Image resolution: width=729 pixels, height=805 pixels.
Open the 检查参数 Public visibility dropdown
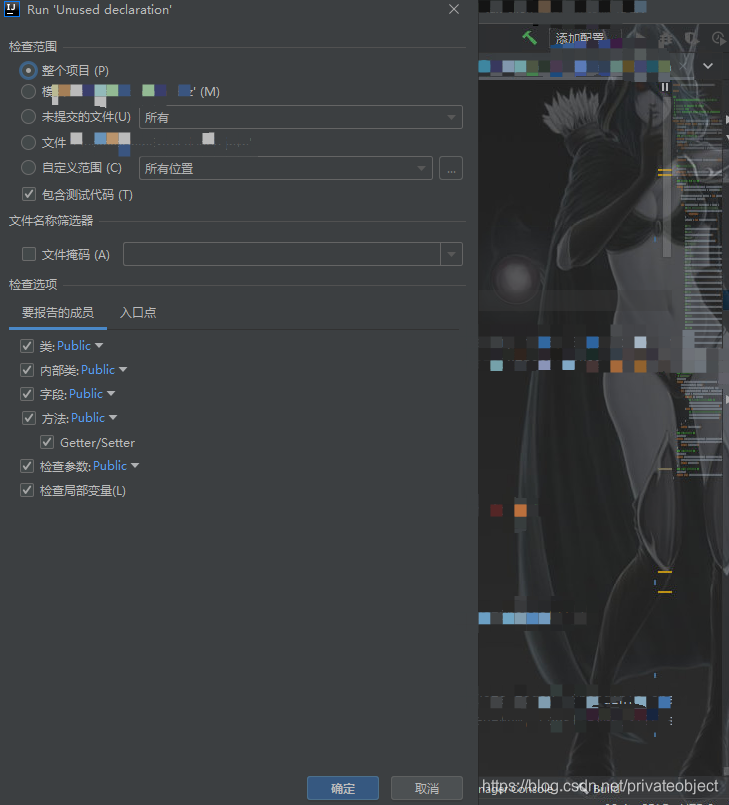point(116,466)
